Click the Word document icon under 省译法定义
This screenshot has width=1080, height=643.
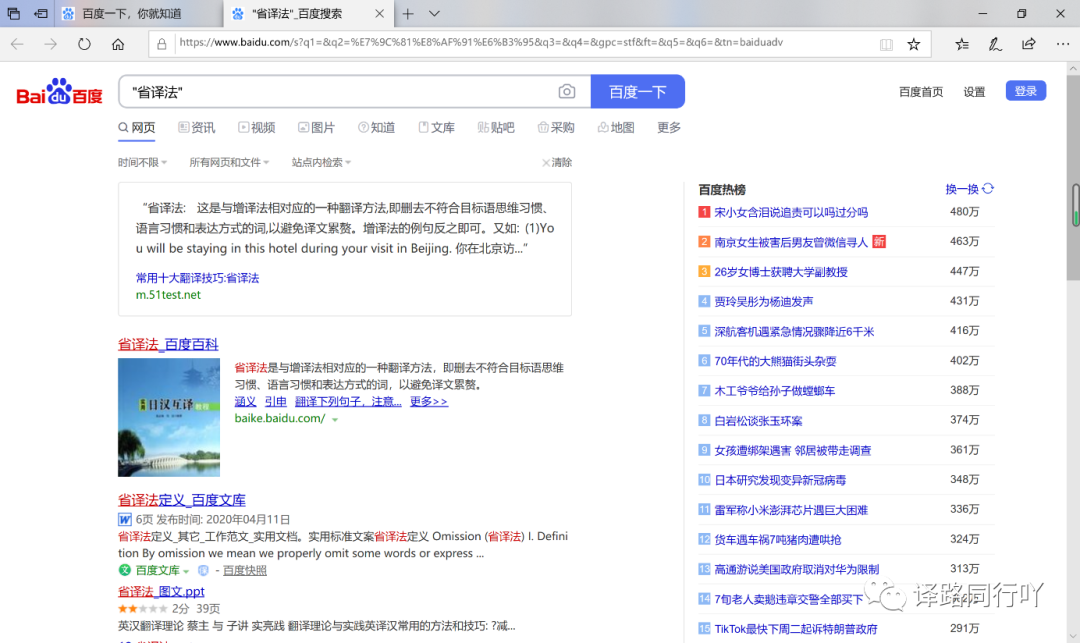pos(125,520)
